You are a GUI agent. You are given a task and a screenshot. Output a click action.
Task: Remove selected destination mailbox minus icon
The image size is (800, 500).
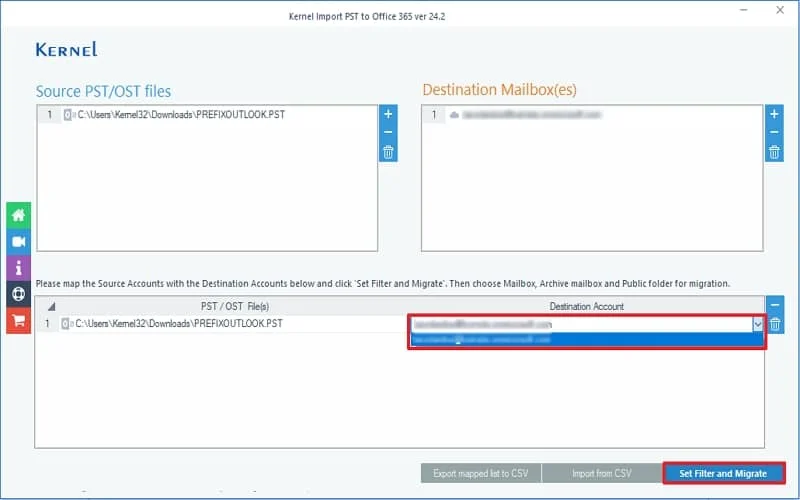(774, 132)
